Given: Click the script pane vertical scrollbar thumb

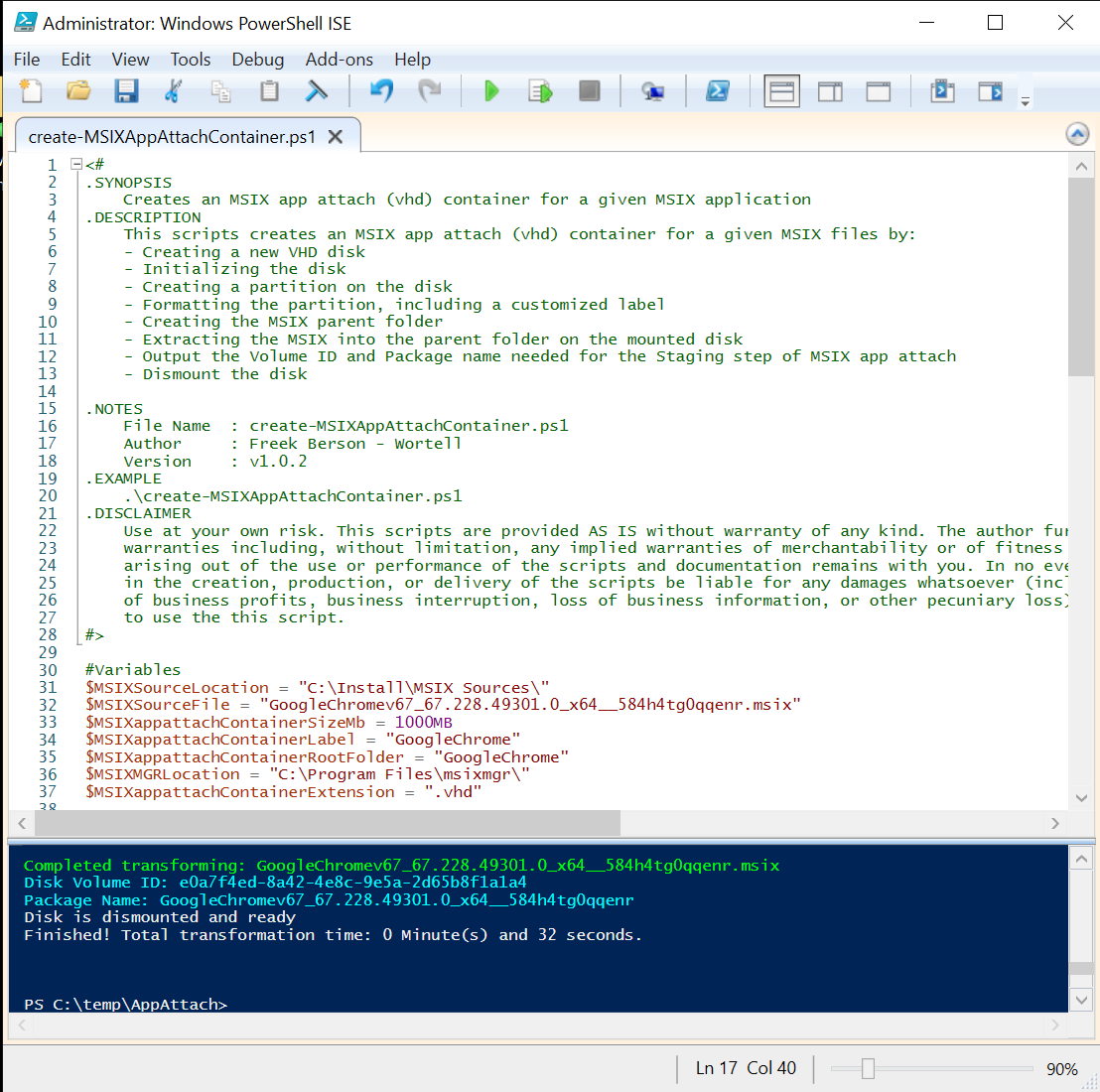Looking at the screenshot, I should coord(1081,277).
